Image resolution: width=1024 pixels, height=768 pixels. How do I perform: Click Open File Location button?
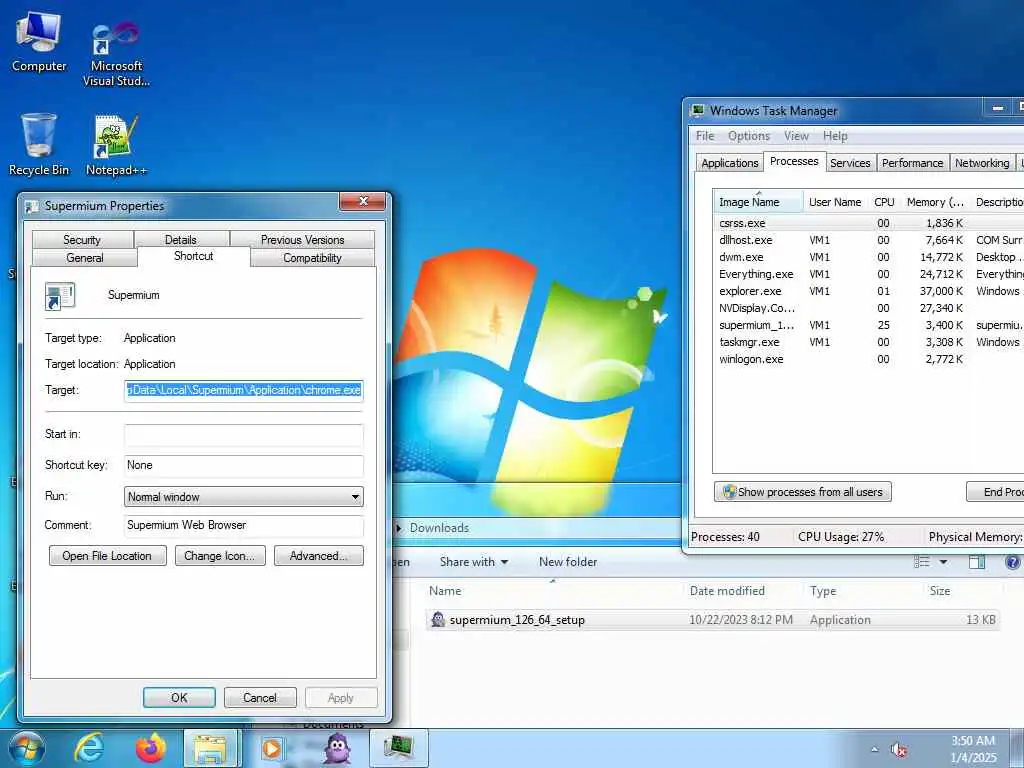(107, 556)
